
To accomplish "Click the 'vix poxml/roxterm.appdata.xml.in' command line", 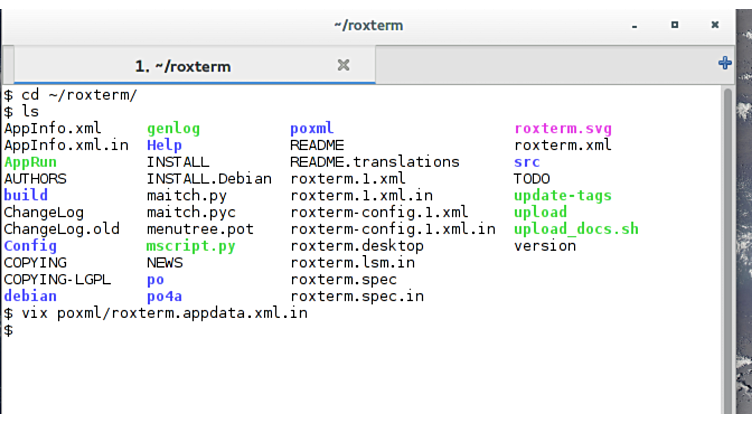I will pyautogui.click(x=164, y=313).
